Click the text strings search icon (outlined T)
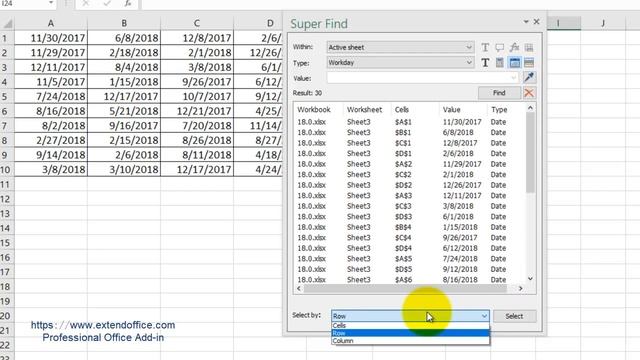Screen dimensions: 640x360 pos(485,47)
